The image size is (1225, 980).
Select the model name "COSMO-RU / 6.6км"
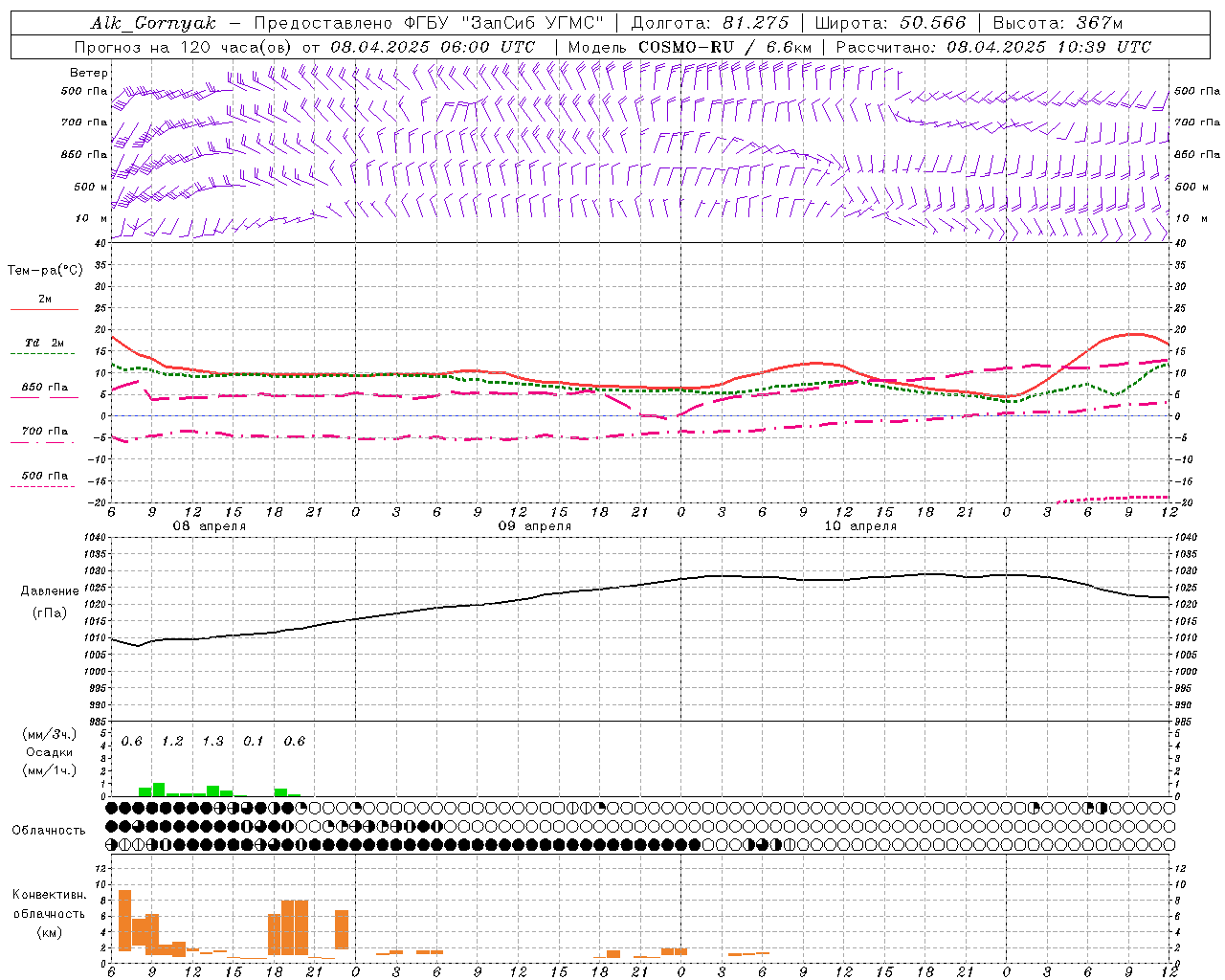pos(725,47)
